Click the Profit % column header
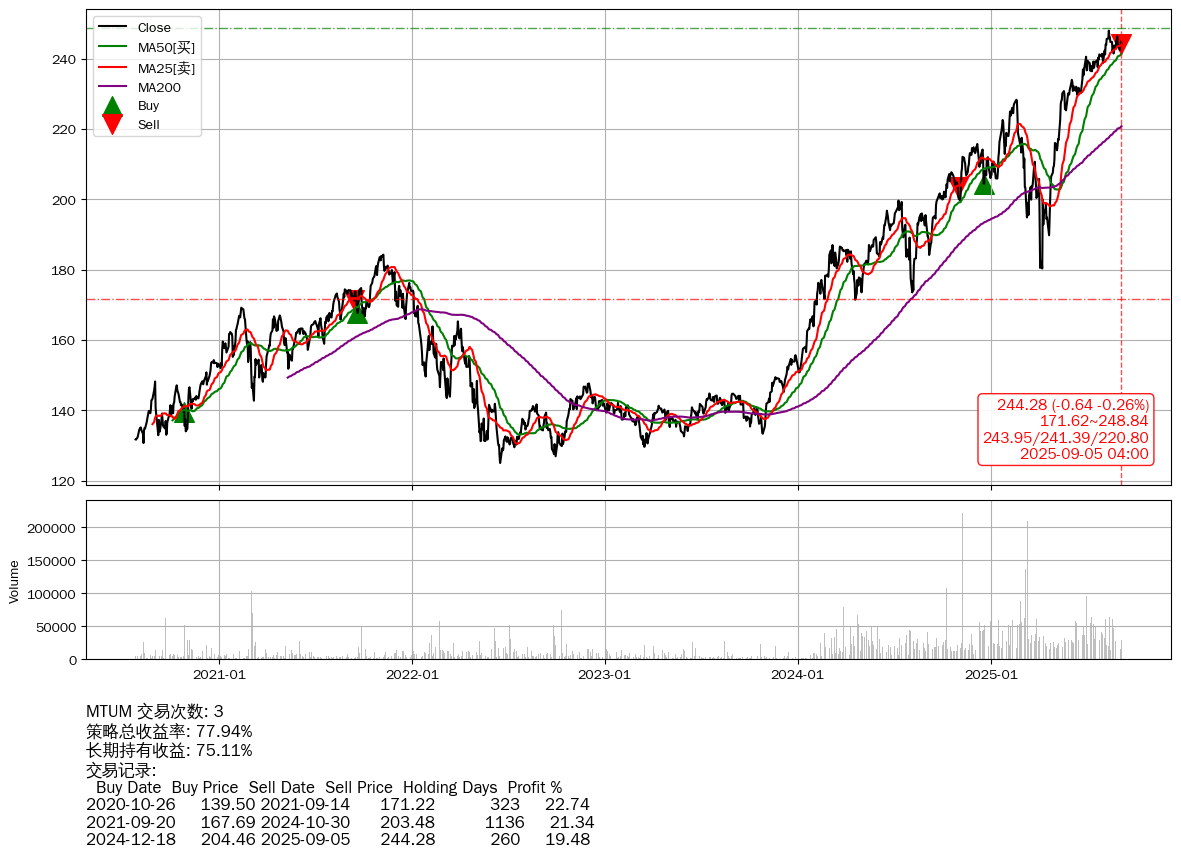 pyautogui.click(x=534, y=787)
